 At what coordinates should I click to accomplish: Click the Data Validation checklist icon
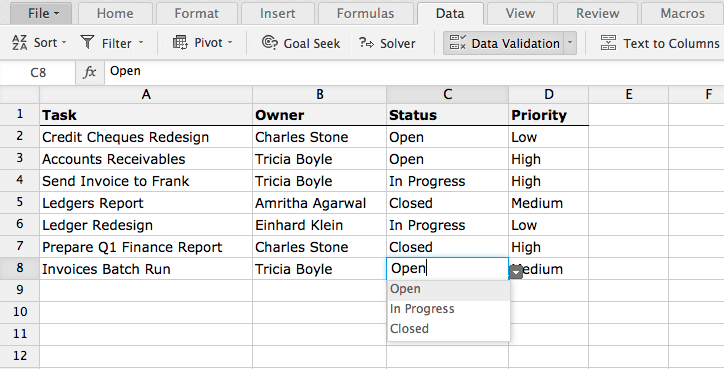pyautogui.click(x=458, y=42)
